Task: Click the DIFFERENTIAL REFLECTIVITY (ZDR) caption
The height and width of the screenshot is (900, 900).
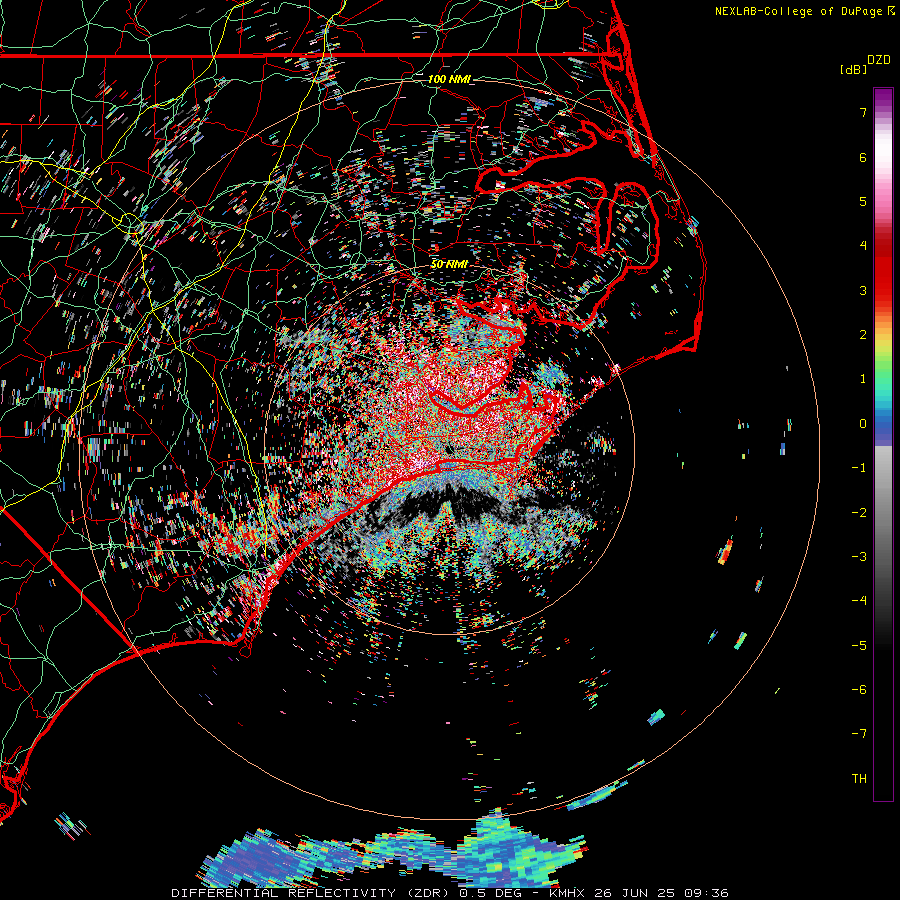Action: click(311, 893)
